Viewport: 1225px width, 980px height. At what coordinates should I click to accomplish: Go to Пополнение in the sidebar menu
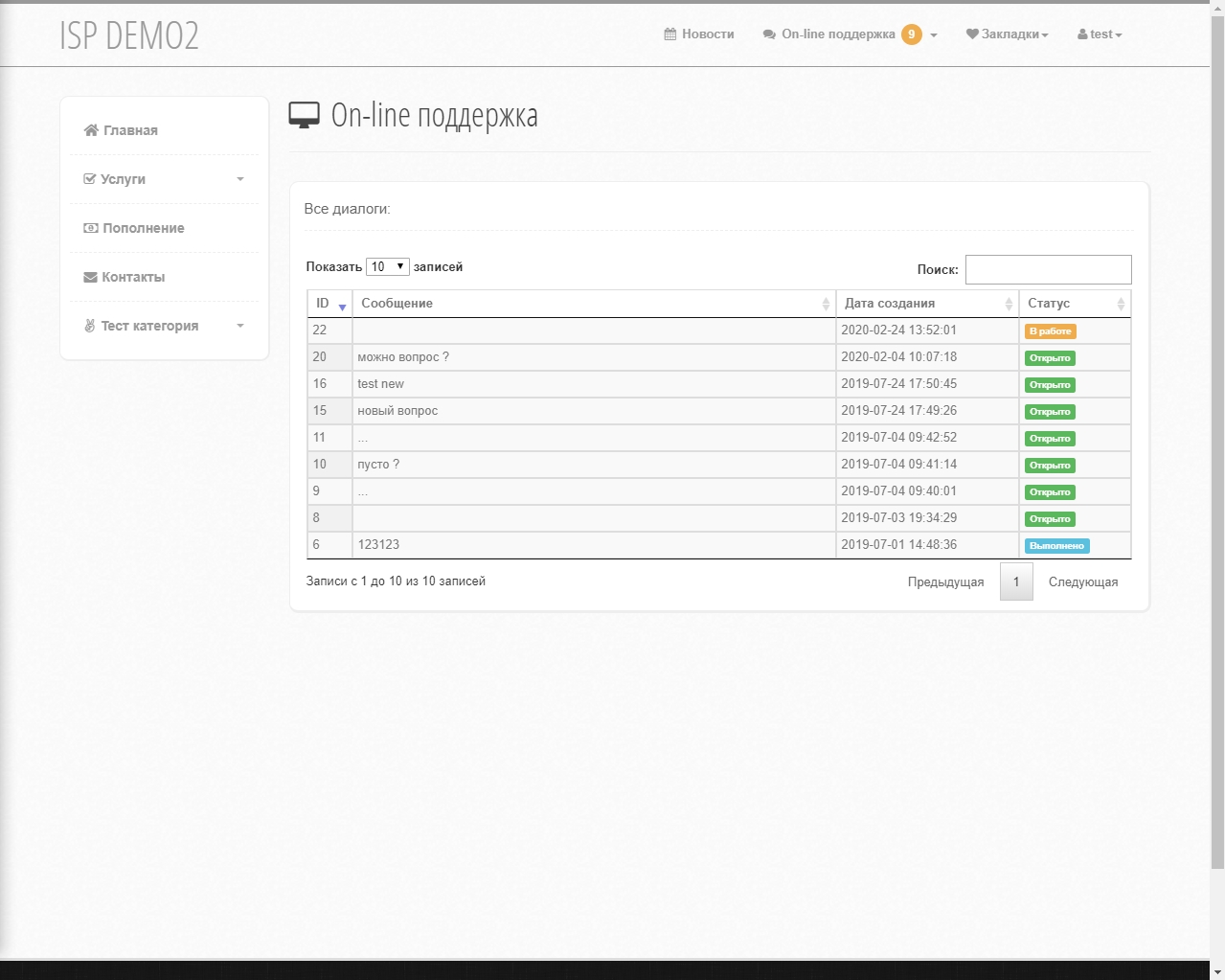[x=143, y=228]
